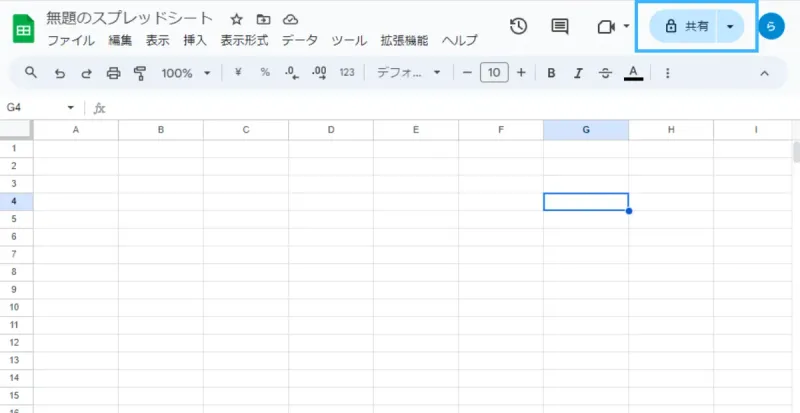The image size is (800, 413).
Task: Click the undo arrow icon
Action: pyautogui.click(x=60, y=74)
